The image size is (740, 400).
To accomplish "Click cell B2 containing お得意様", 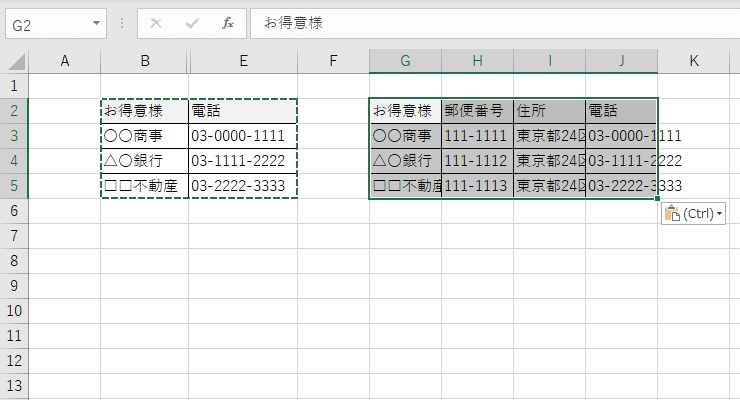I will click(145, 111).
